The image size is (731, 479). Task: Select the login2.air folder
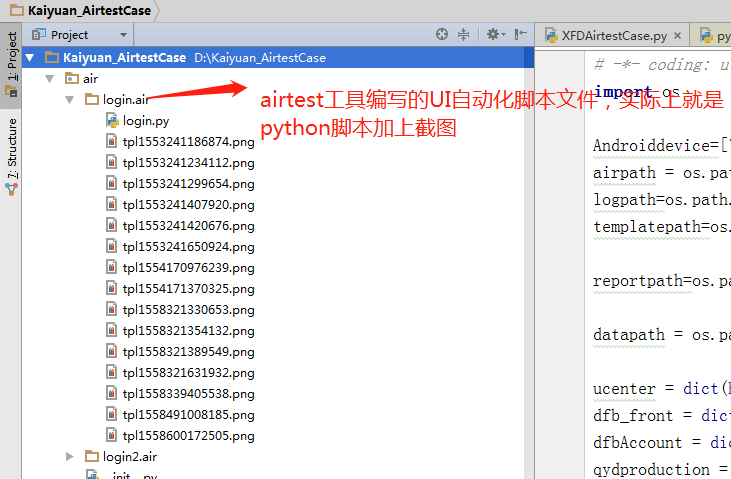(130, 457)
